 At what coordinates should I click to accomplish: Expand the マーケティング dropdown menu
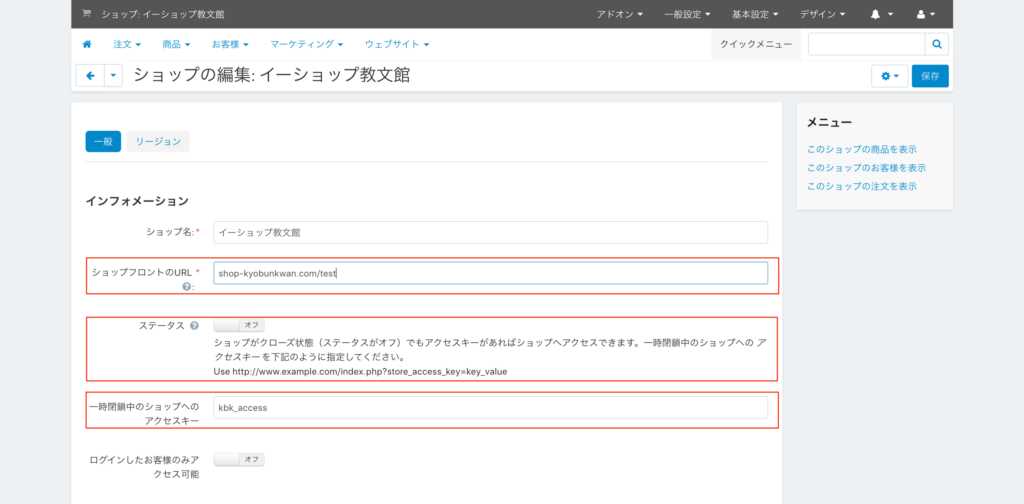click(x=307, y=45)
